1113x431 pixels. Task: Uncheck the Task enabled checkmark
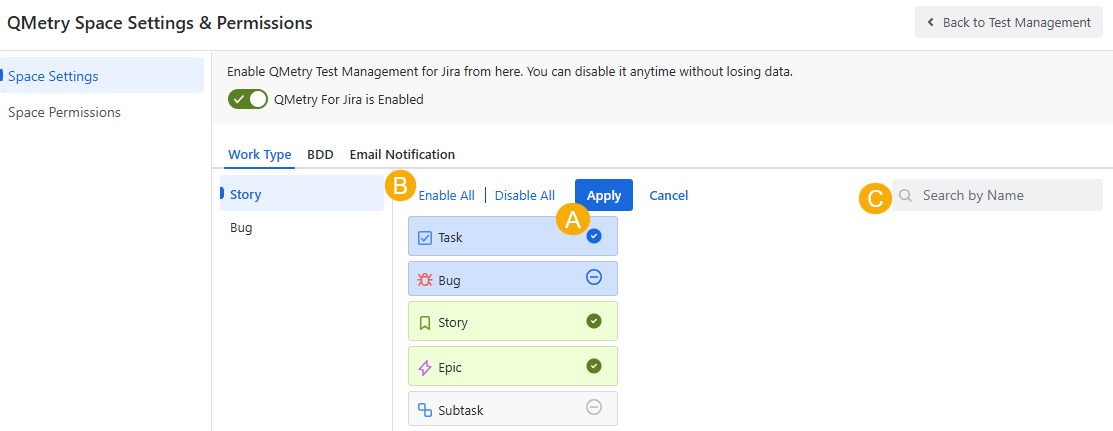coord(594,236)
